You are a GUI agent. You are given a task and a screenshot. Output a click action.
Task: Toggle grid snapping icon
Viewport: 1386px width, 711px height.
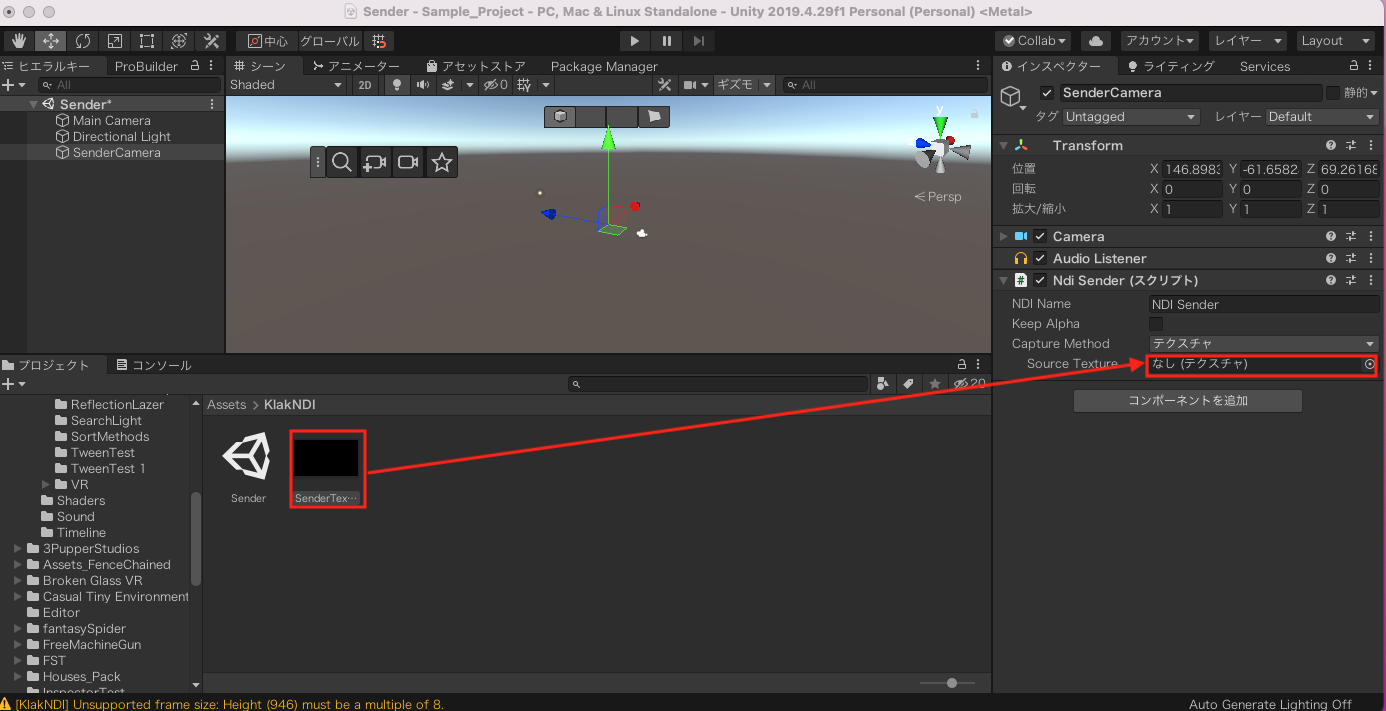(379, 41)
